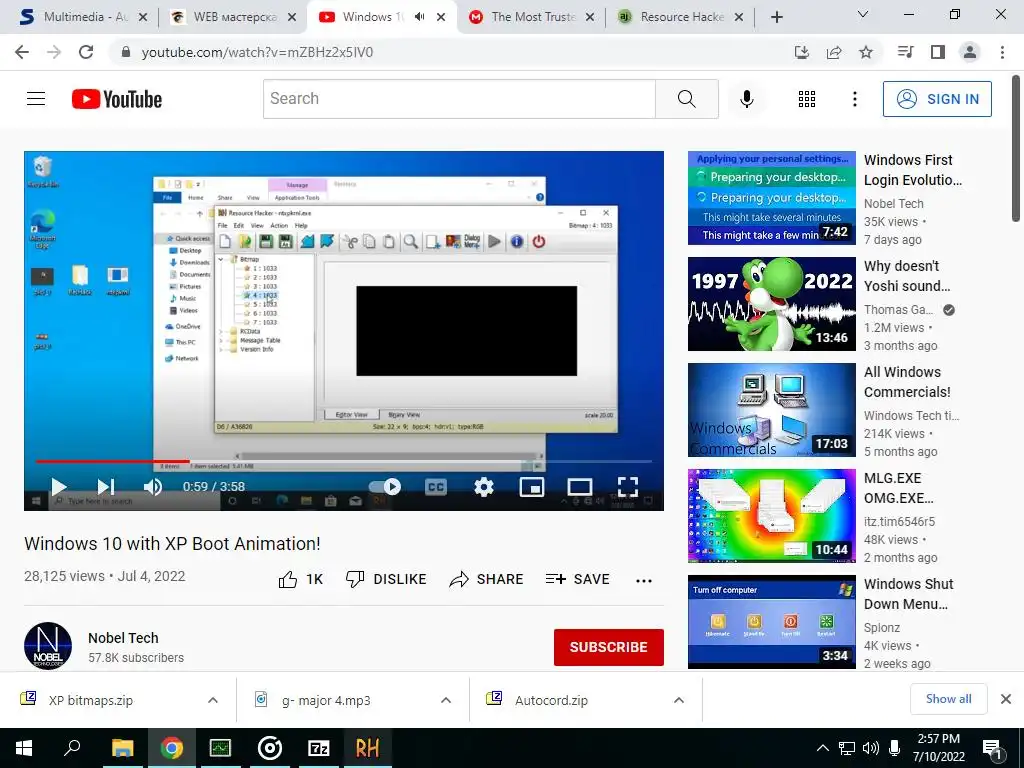Open Chrome three-dot menu
Viewport: 1024px width, 768px height.
tap(1002, 52)
